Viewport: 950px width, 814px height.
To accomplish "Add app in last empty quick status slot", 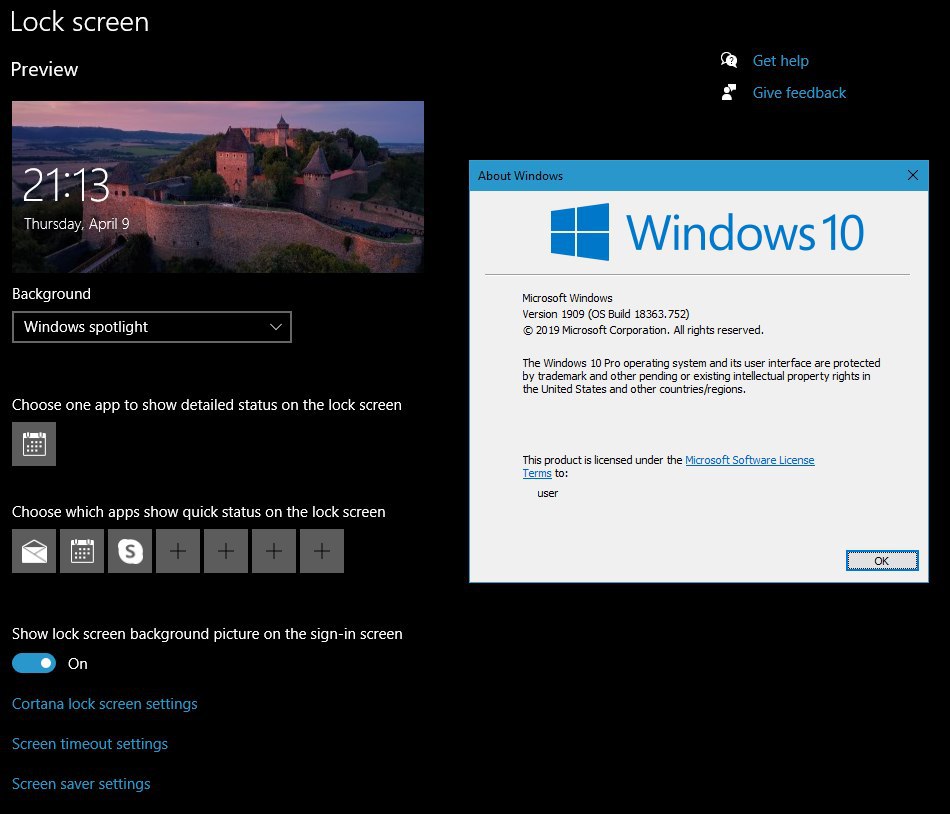I will coord(322,551).
